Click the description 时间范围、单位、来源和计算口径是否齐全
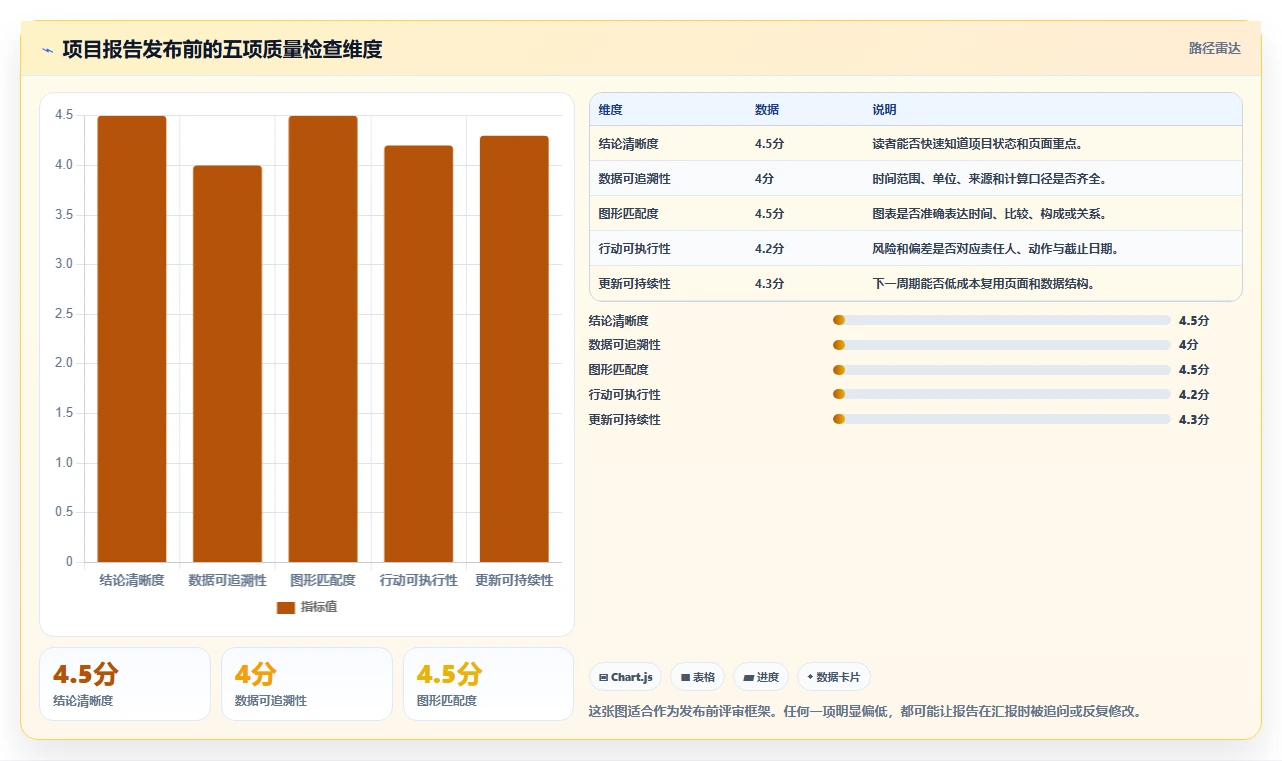 point(989,179)
